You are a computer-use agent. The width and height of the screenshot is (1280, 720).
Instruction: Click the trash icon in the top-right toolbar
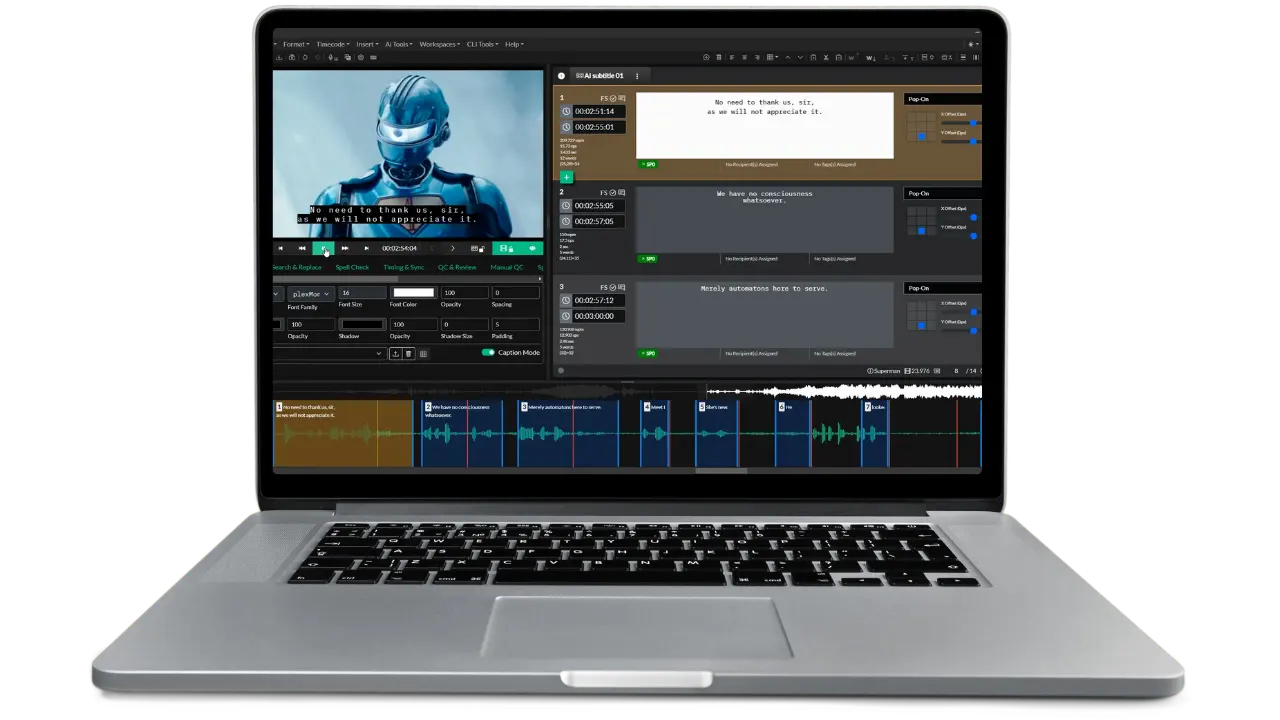pyautogui.click(x=719, y=57)
